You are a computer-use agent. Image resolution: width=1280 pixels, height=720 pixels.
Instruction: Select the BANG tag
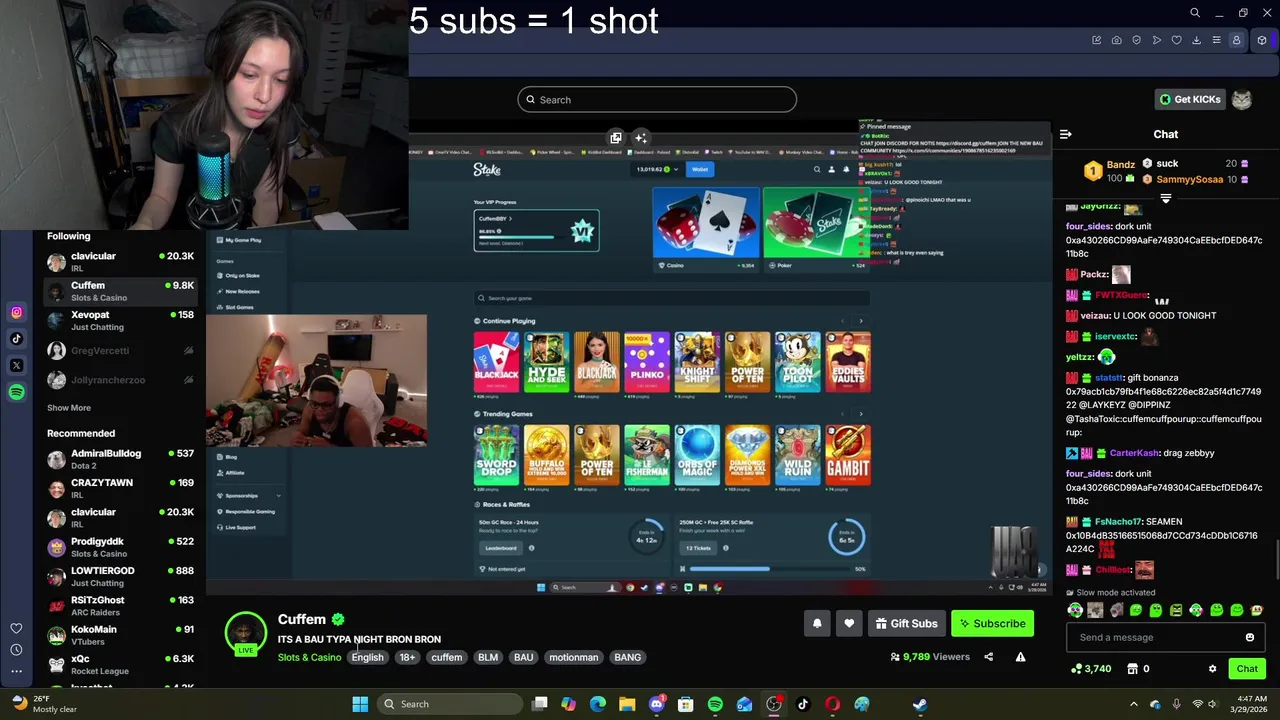point(628,657)
